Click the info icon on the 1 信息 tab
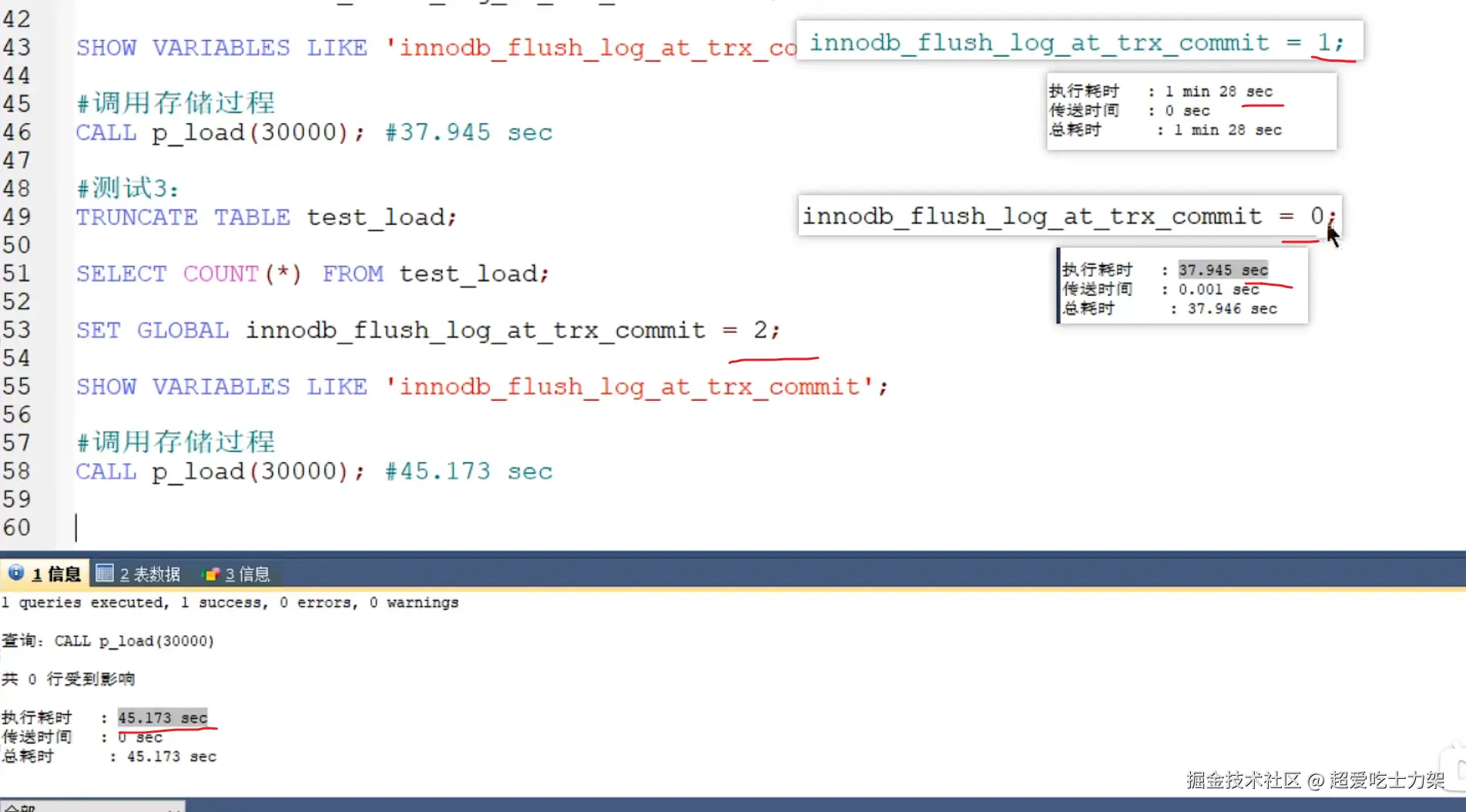1466x812 pixels. [15, 573]
